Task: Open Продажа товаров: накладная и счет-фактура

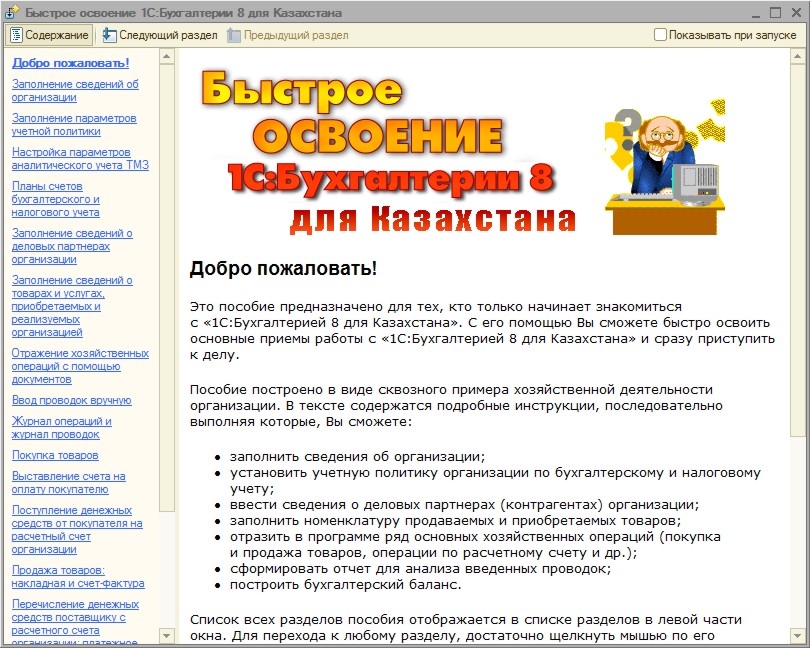Action: [78, 577]
